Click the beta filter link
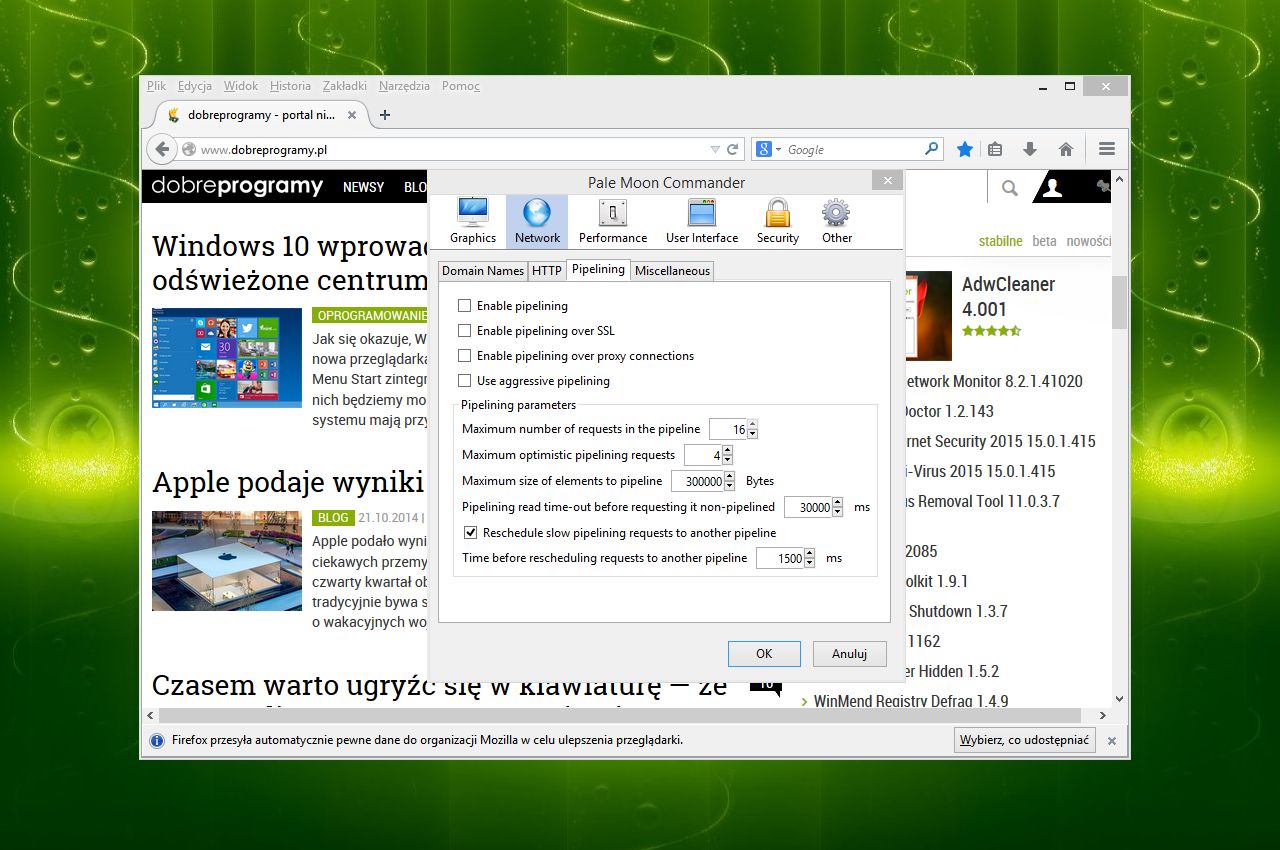 (1044, 241)
